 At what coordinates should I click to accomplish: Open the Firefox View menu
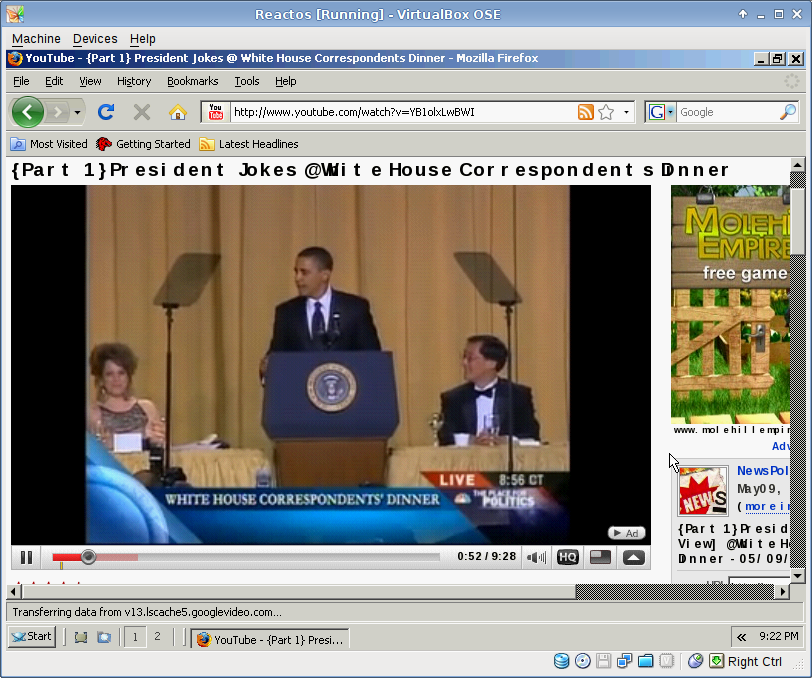90,81
